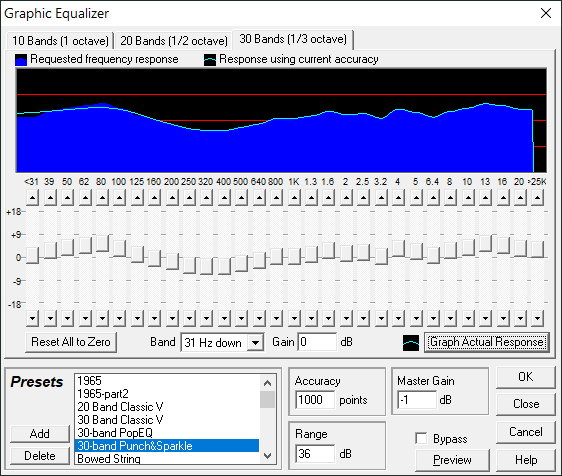Click the frequency response graph display
This screenshot has width=562, height=476.
(x=281, y=120)
